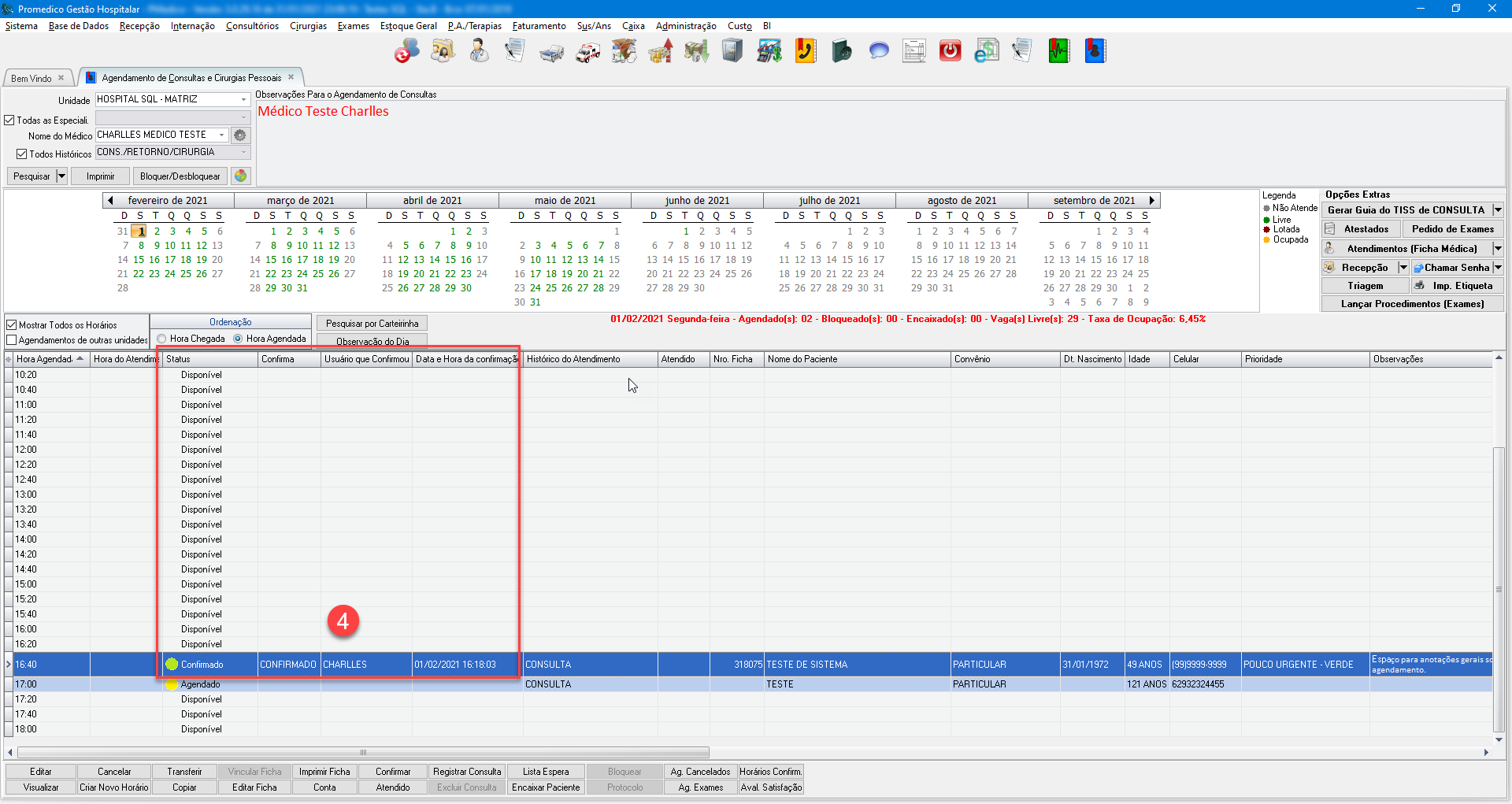Click the Lista Espera button
This screenshot has width=1512, height=804.
click(546, 772)
